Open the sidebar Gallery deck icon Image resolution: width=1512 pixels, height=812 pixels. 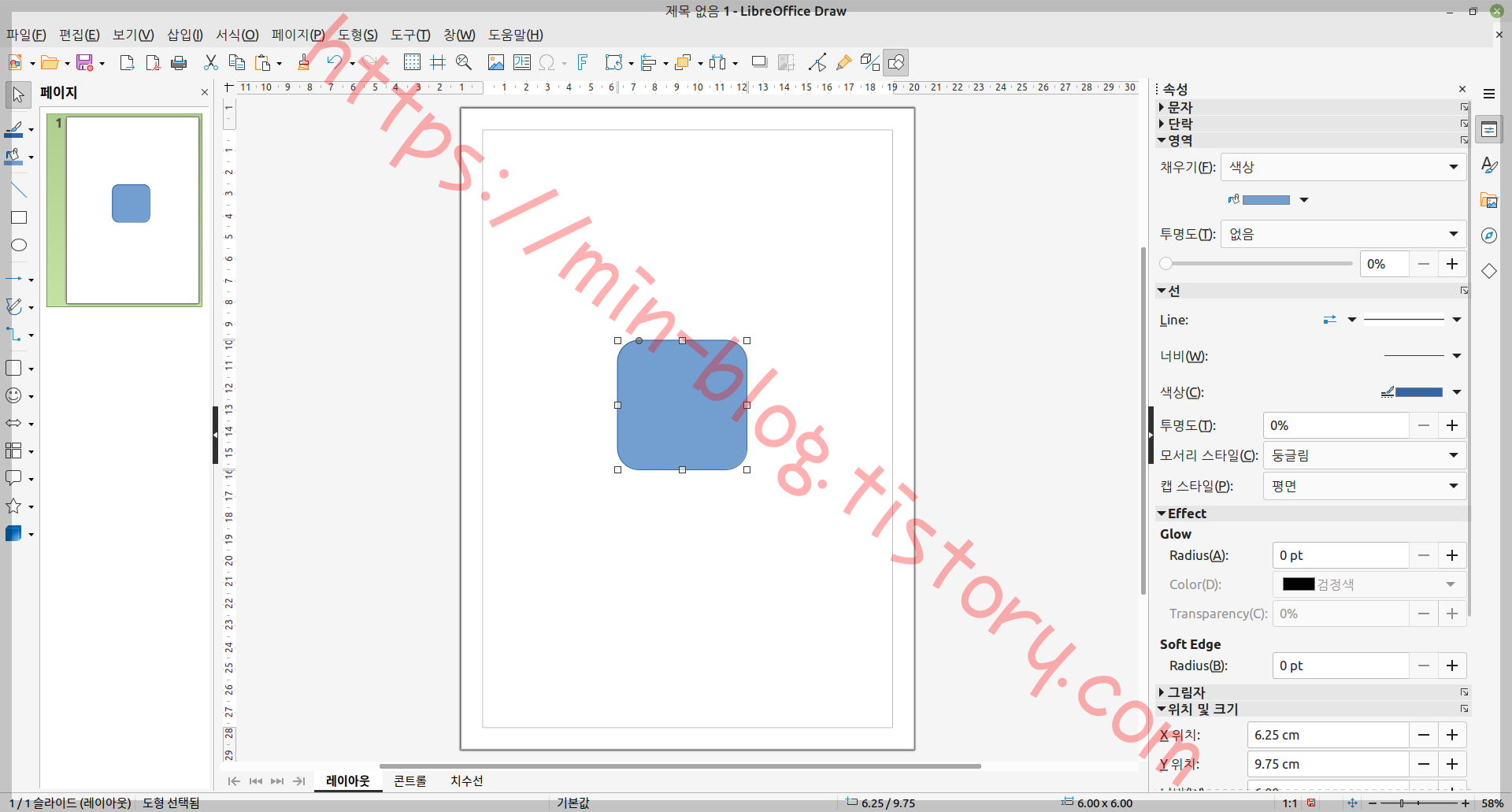(1489, 200)
